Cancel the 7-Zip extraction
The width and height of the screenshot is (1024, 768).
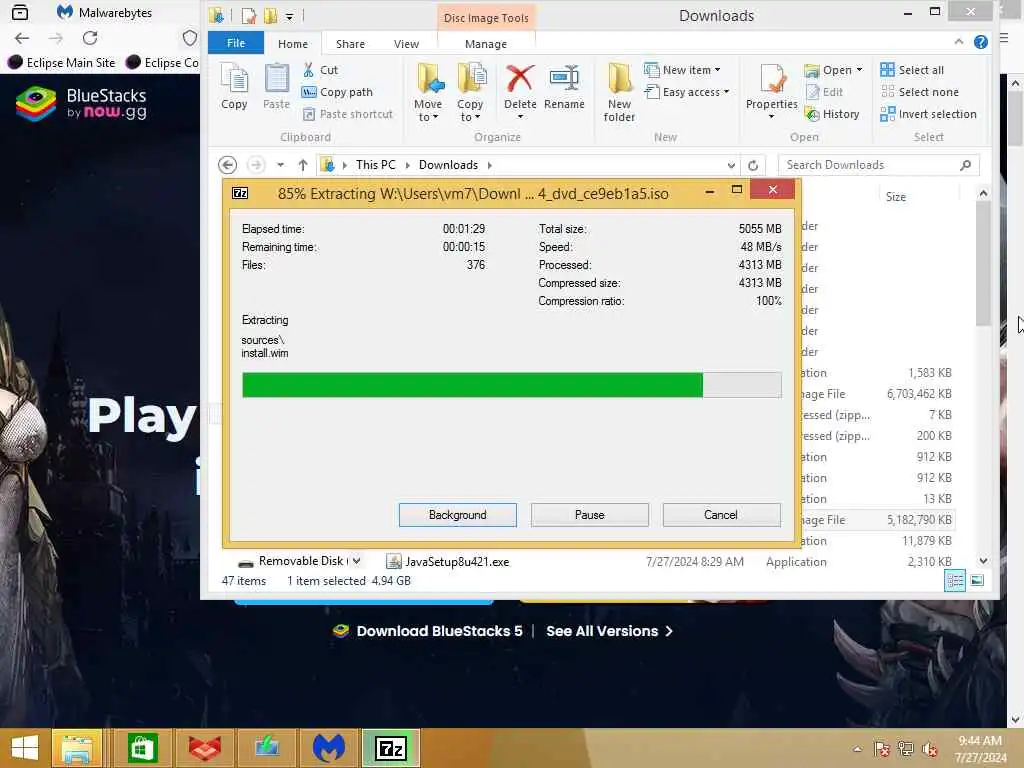(x=721, y=515)
